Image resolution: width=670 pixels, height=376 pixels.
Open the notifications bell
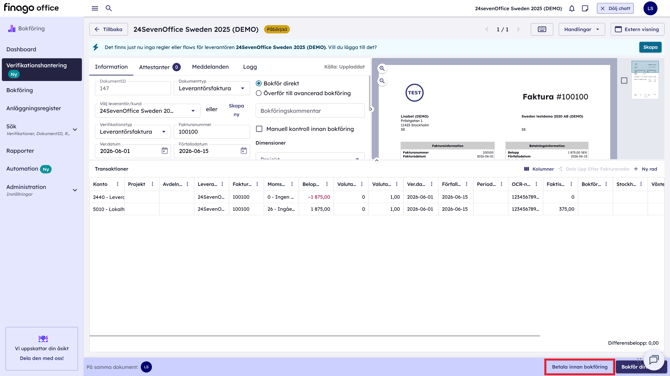coord(572,8)
